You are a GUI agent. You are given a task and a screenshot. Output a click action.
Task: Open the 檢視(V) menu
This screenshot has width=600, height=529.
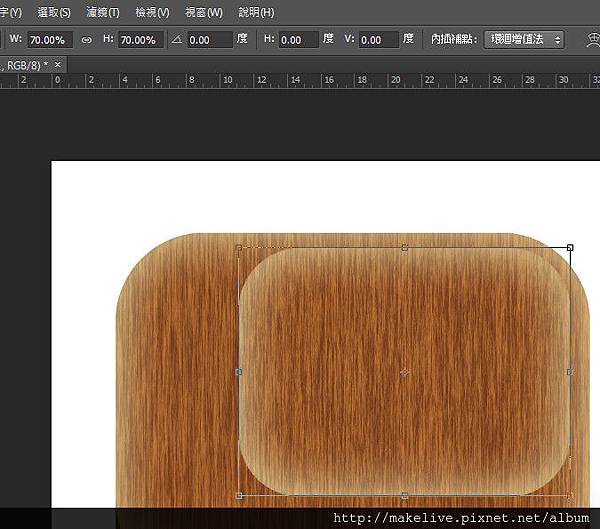coord(152,13)
